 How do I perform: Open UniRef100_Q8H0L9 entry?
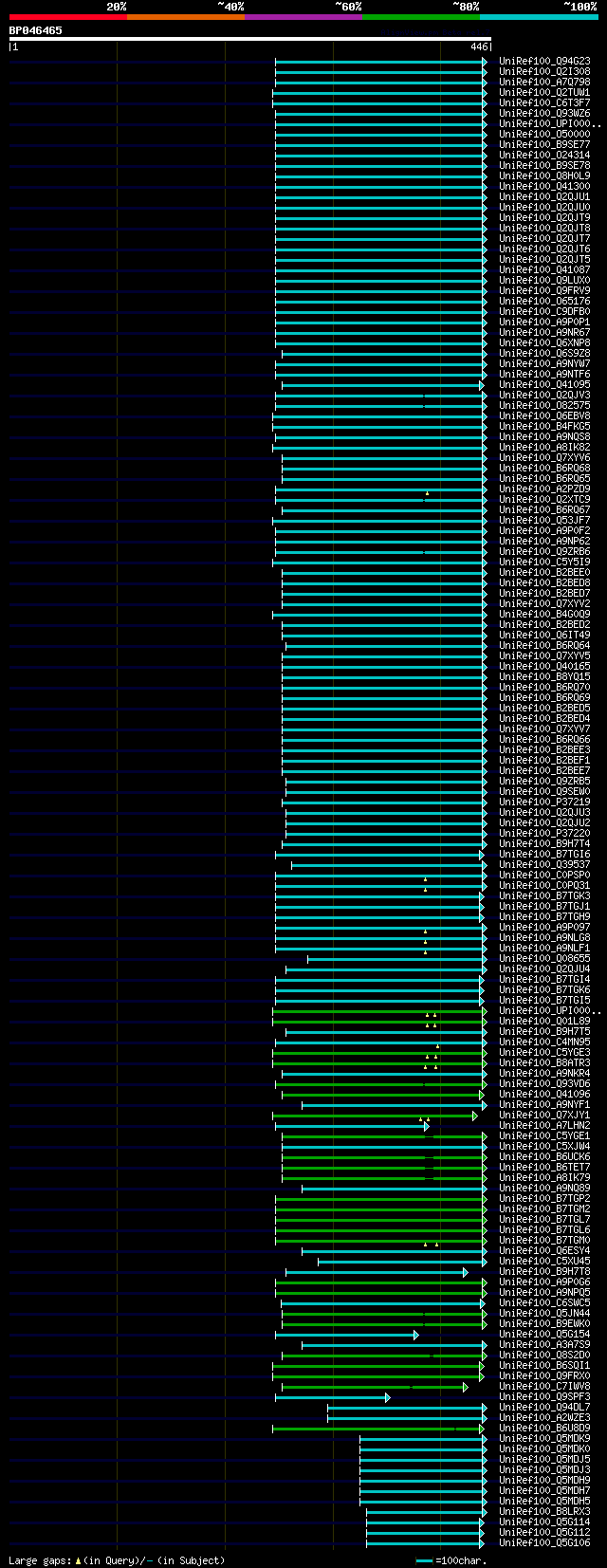coord(544,175)
